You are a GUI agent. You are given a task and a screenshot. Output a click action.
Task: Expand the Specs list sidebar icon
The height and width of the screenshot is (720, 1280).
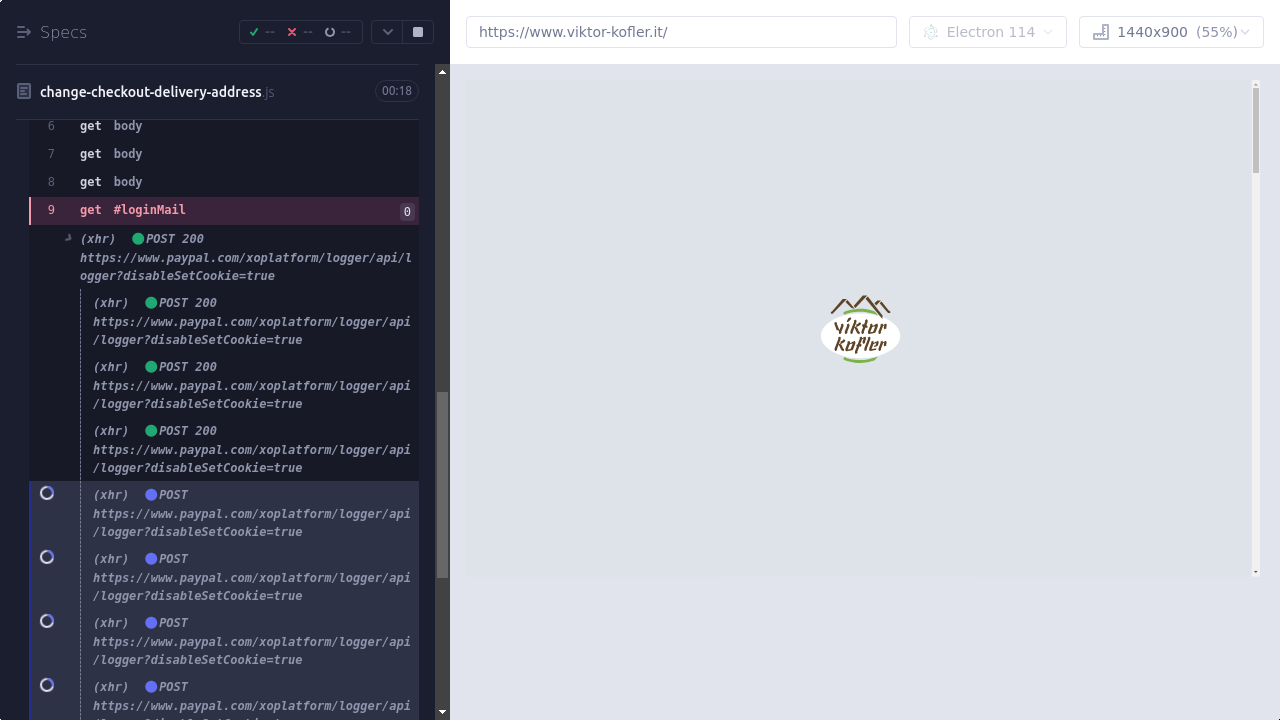pos(24,32)
